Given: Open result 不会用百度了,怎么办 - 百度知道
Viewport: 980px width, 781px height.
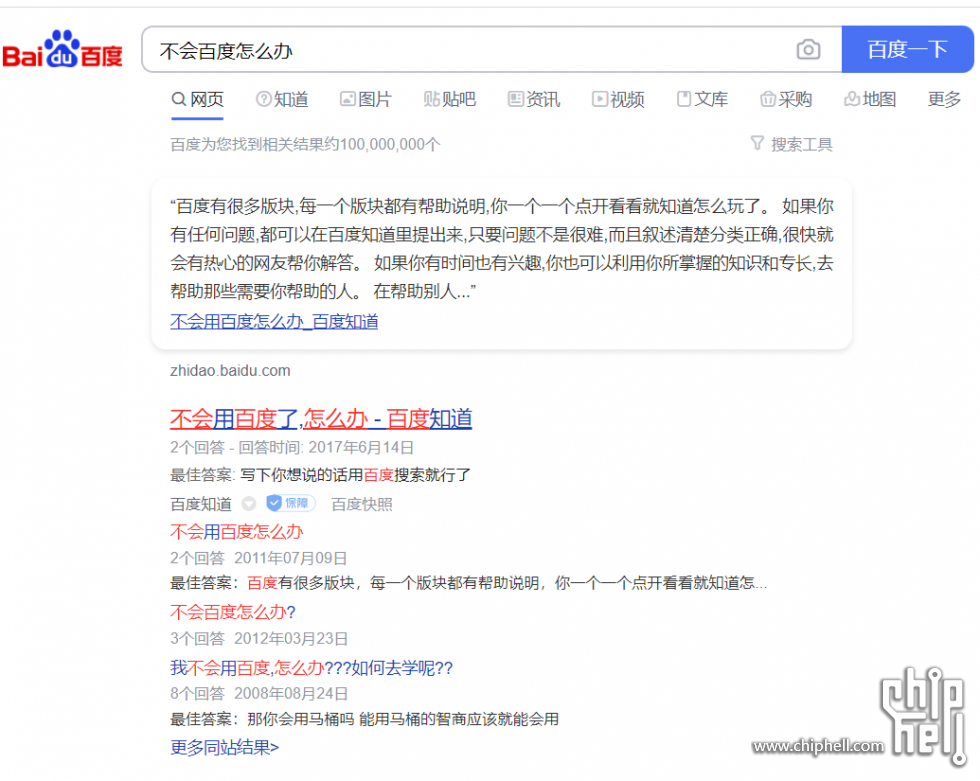Looking at the screenshot, I should [x=321, y=419].
